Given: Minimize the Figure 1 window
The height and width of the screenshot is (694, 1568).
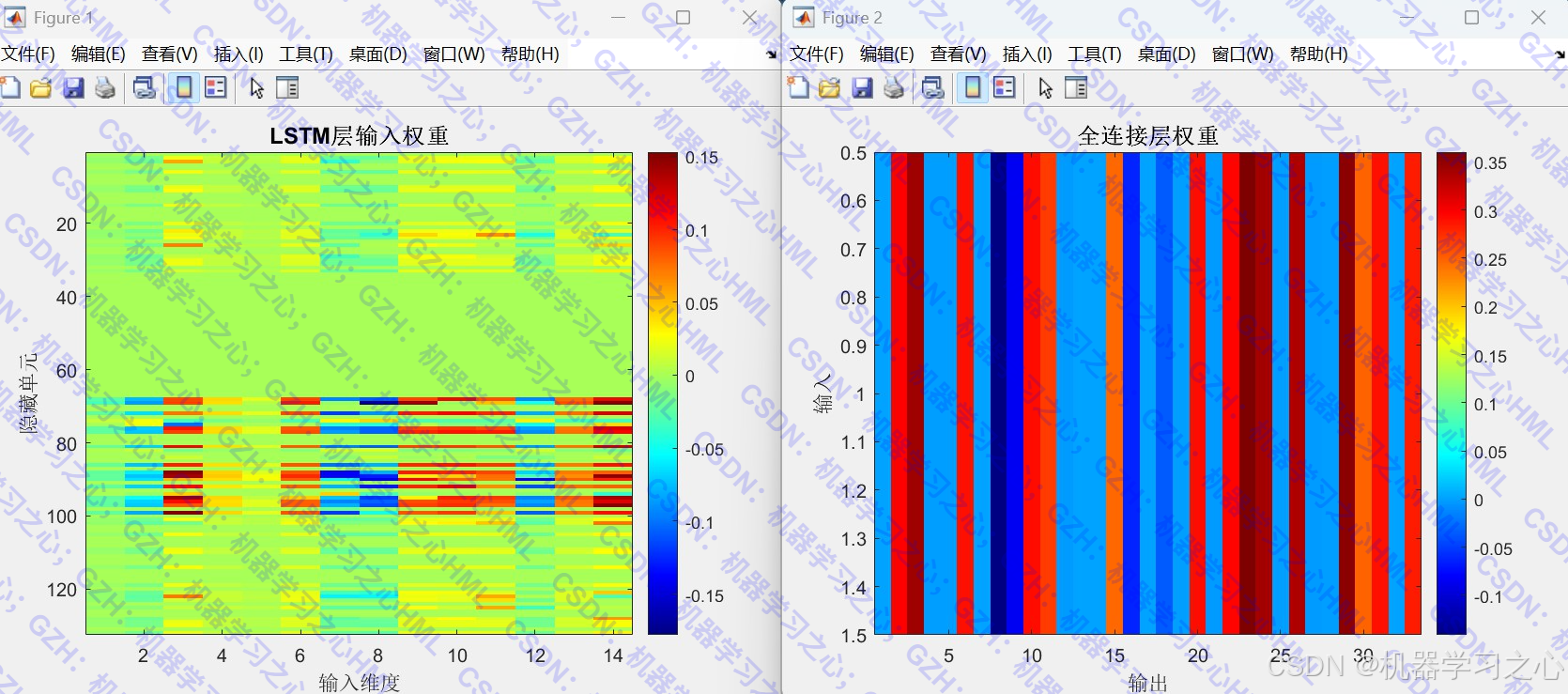Looking at the screenshot, I should (618, 18).
